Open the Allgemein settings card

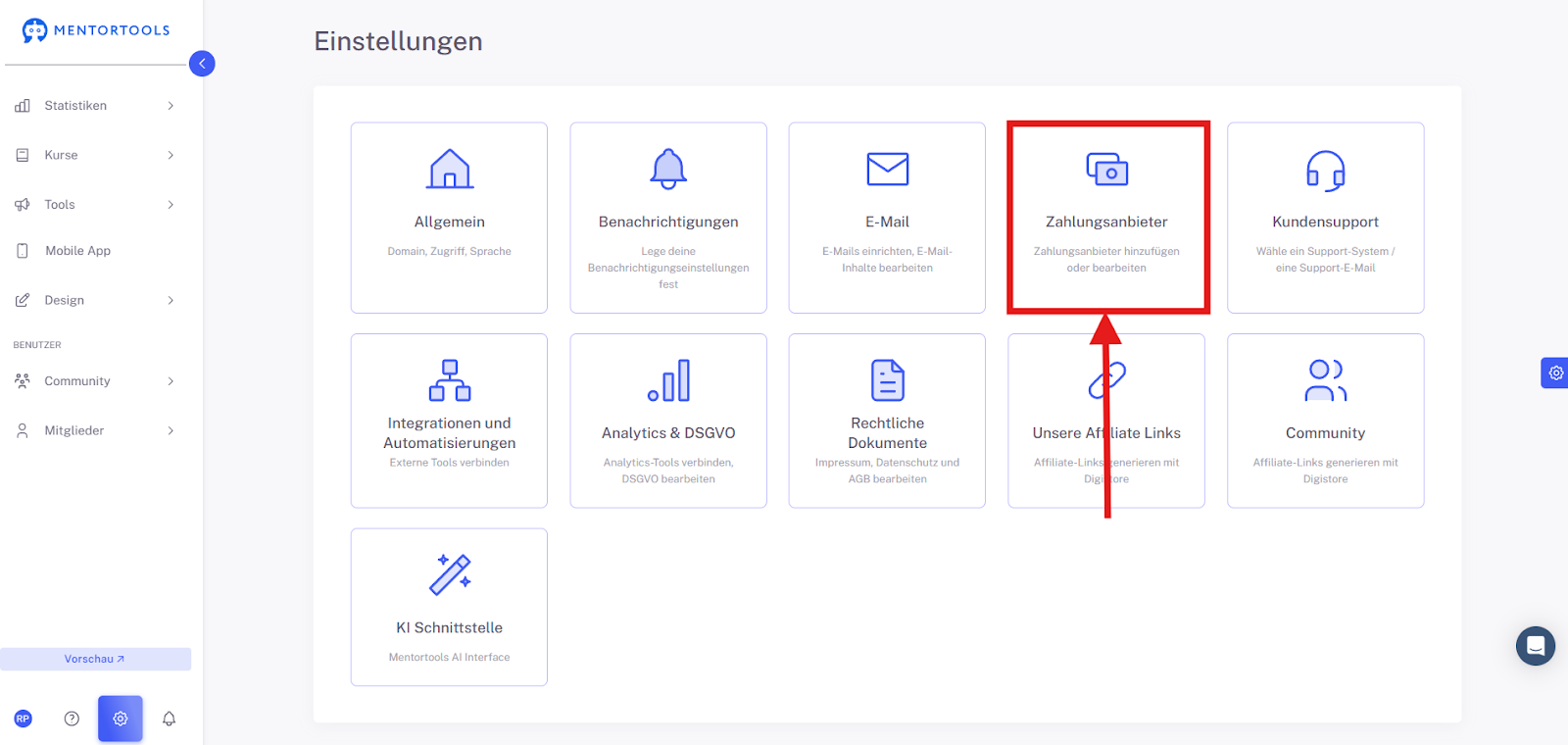449,218
